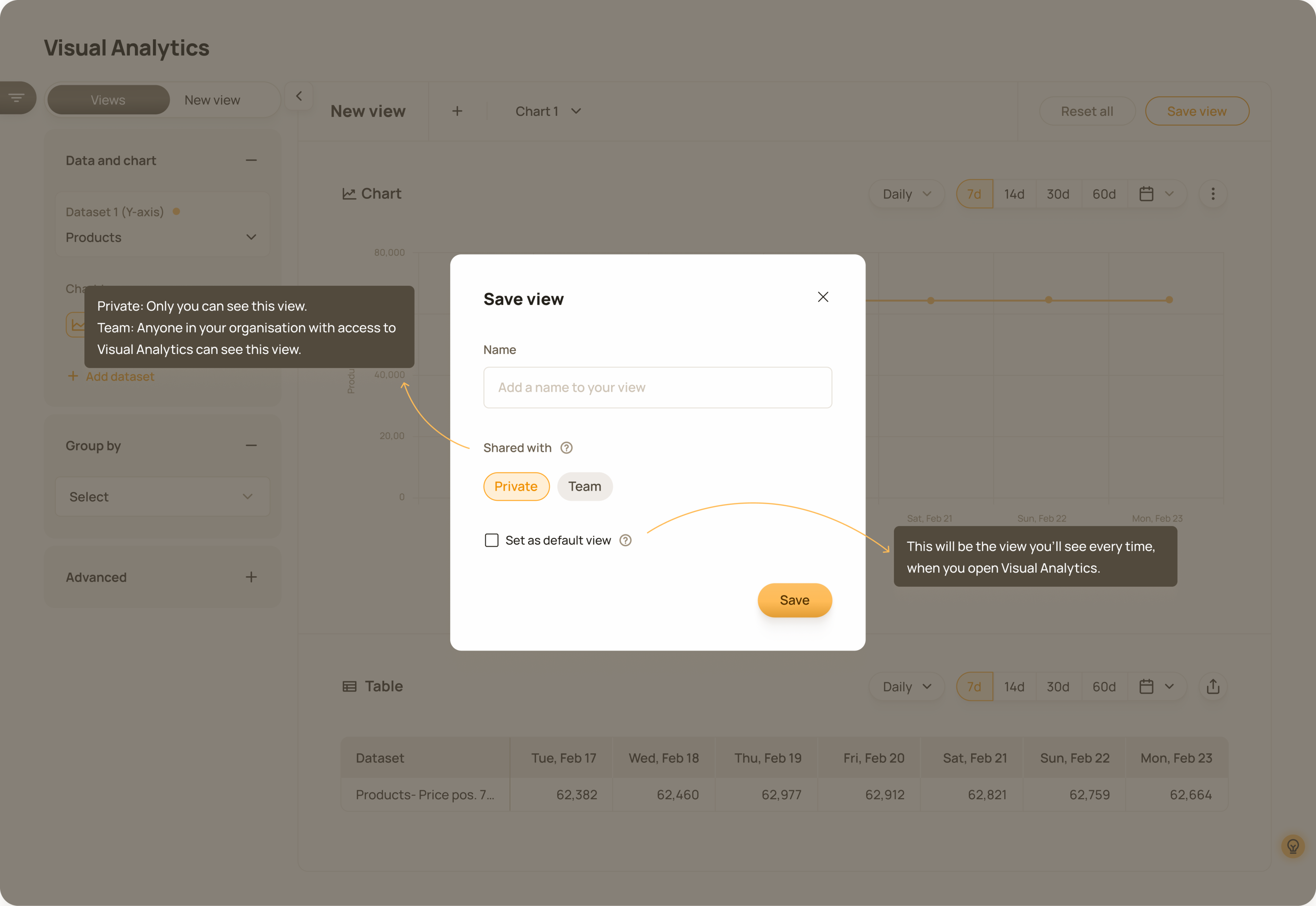The width and height of the screenshot is (1316, 906).
Task: Select 14d range in Chart
Action: [1015, 194]
